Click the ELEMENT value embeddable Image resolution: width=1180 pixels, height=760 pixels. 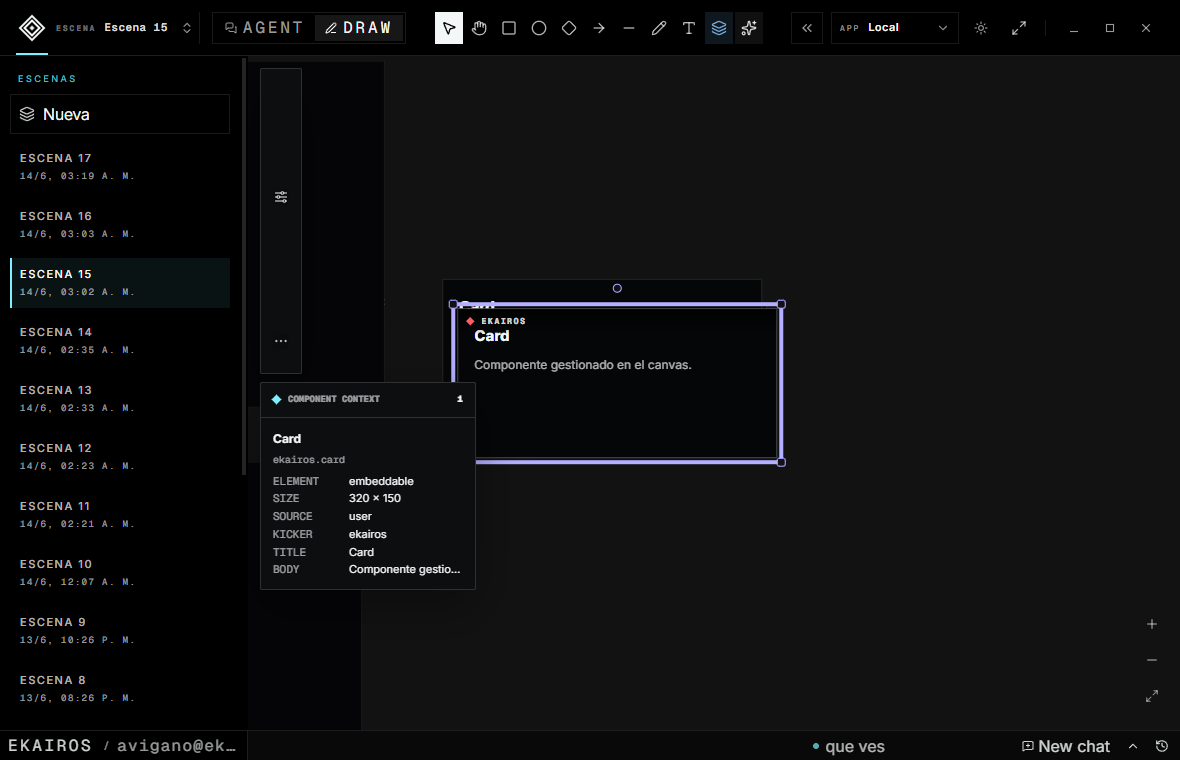(x=381, y=481)
